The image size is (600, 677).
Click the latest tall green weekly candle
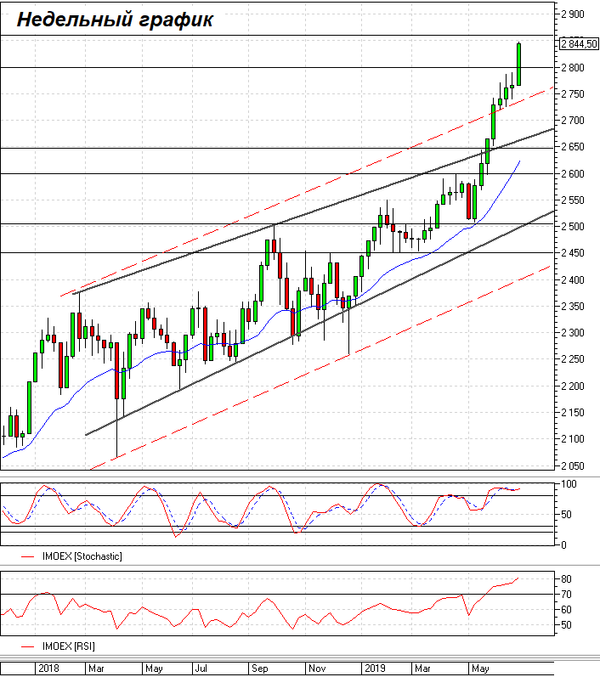point(519,64)
